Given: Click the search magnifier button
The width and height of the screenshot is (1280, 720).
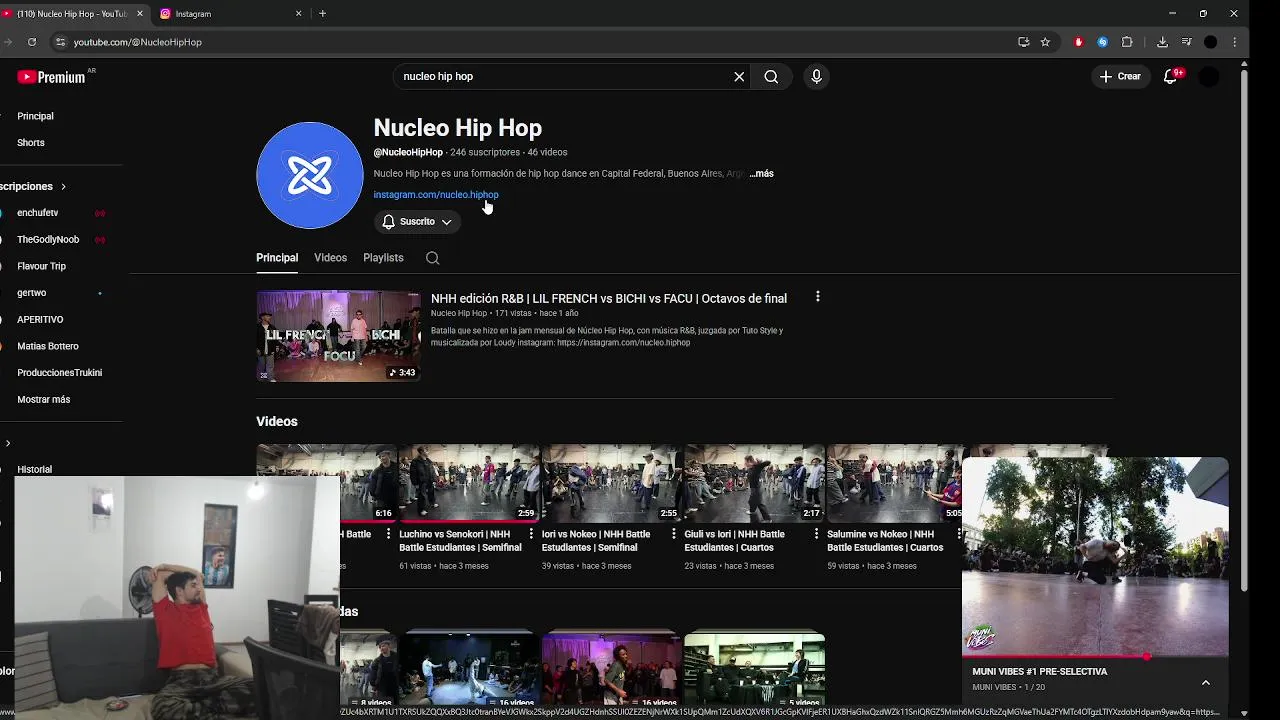Looking at the screenshot, I should (x=771, y=76).
